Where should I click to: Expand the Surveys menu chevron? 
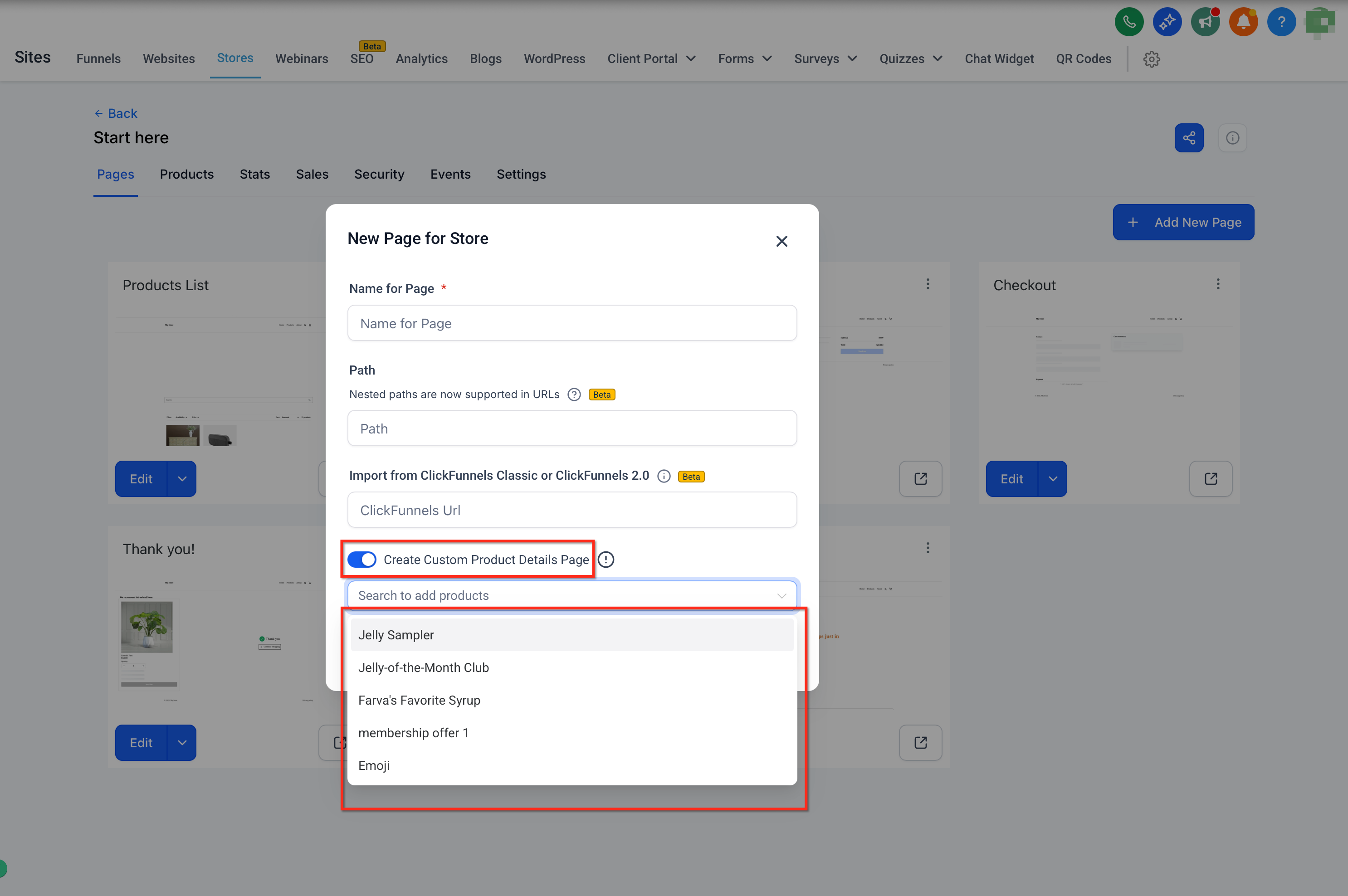click(x=852, y=58)
